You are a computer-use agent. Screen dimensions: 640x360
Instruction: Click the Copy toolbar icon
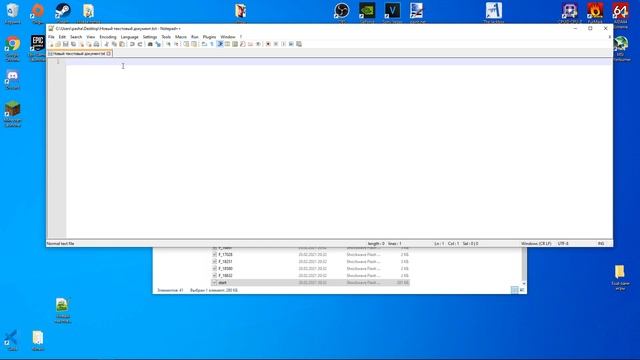[x=114, y=44]
